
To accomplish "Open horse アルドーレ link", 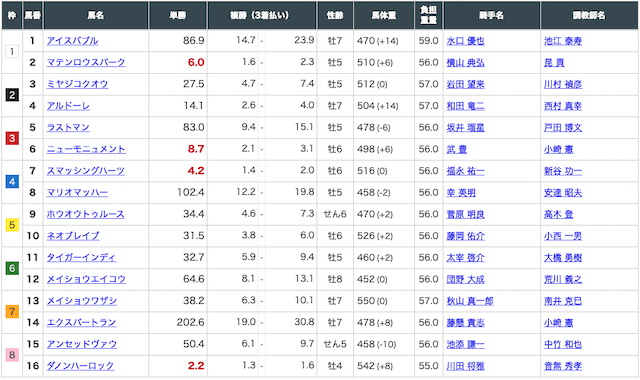I will click(68, 106).
